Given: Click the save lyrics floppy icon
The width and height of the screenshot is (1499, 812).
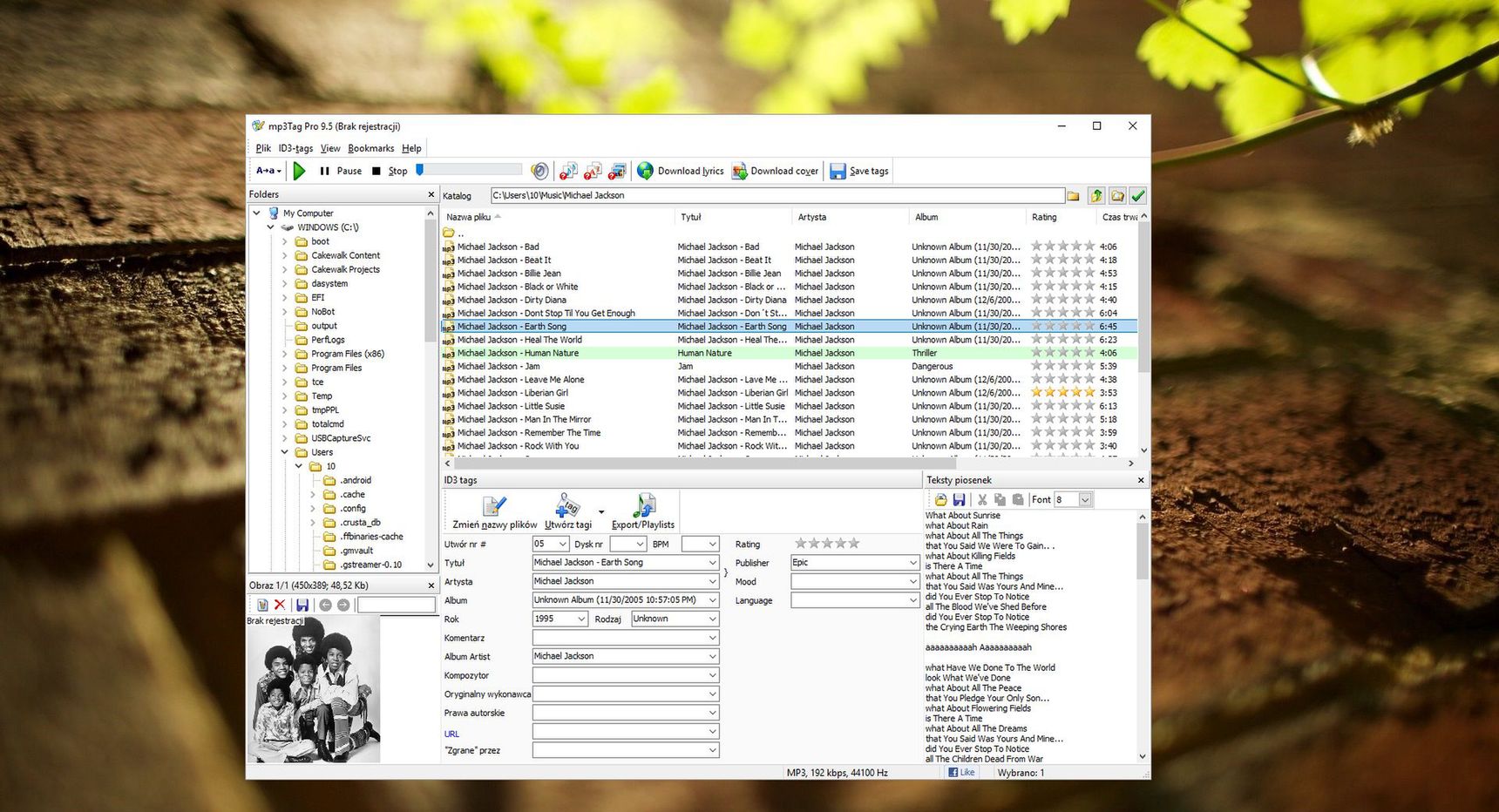Looking at the screenshot, I should tap(959, 499).
